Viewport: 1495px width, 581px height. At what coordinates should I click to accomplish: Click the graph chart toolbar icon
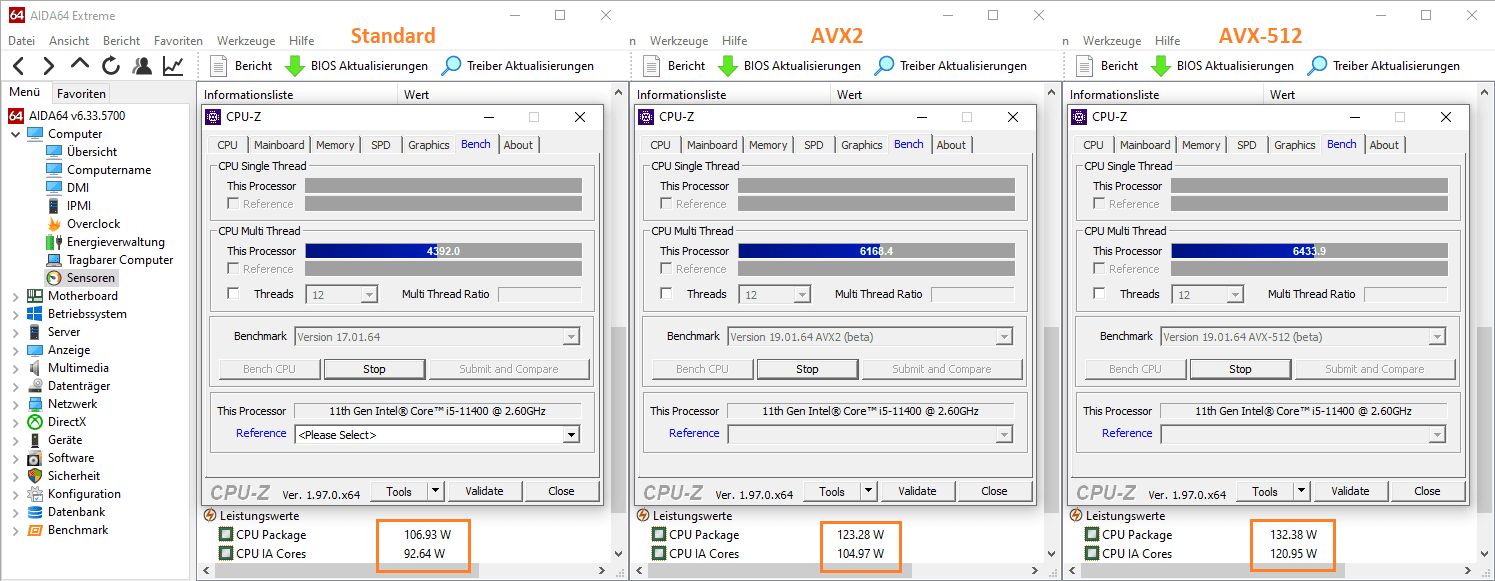[173, 66]
